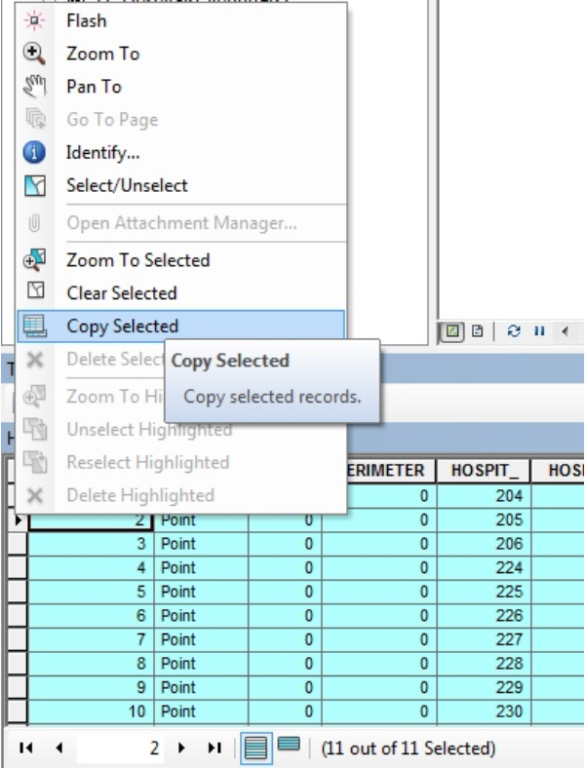The width and height of the screenshot is (585, 768).
Task: Show selected records view button
Action: pos(289,745)
